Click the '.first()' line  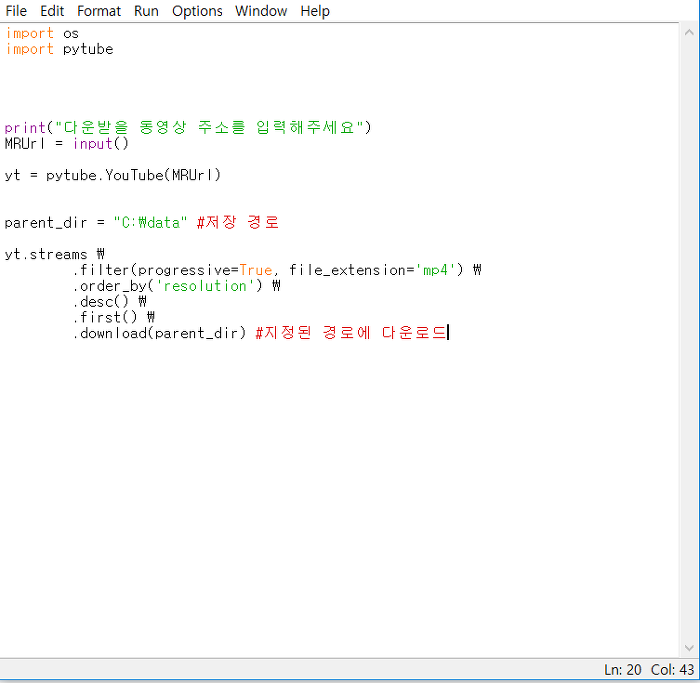(113, 317)
